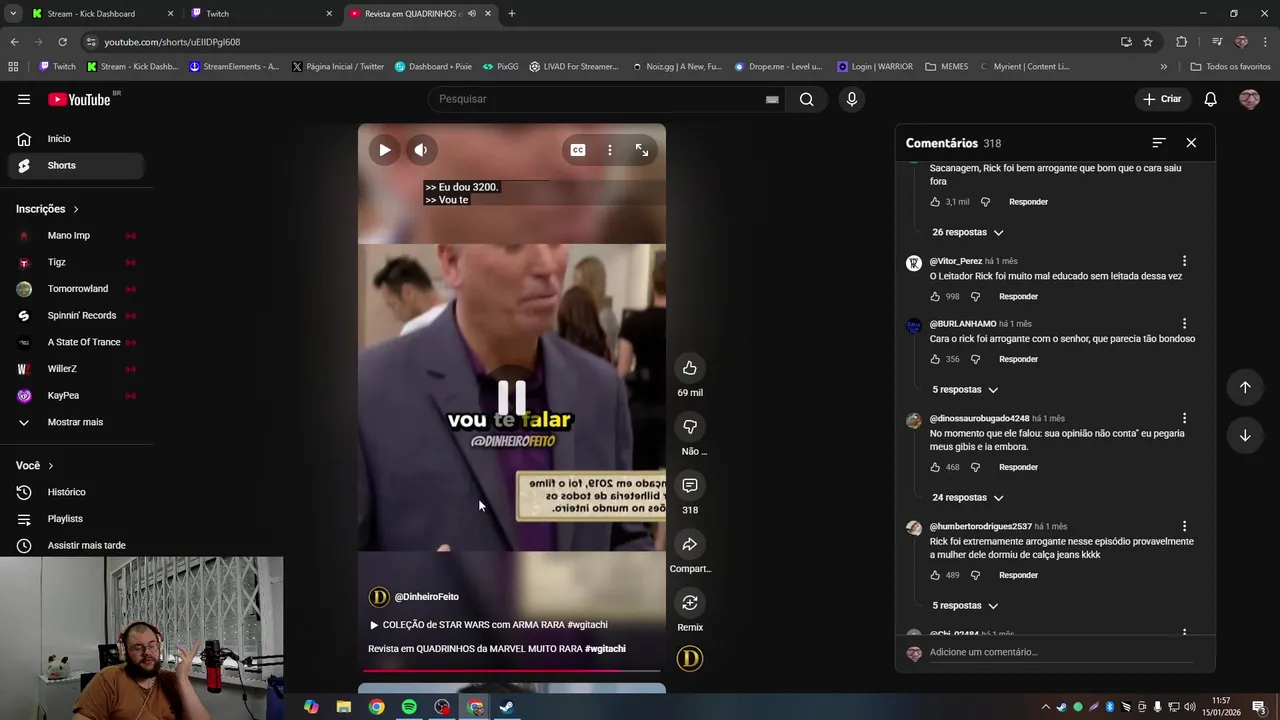Play the Short with the play button
This screenshot has width=1280, height=720.
pos(385,150)
